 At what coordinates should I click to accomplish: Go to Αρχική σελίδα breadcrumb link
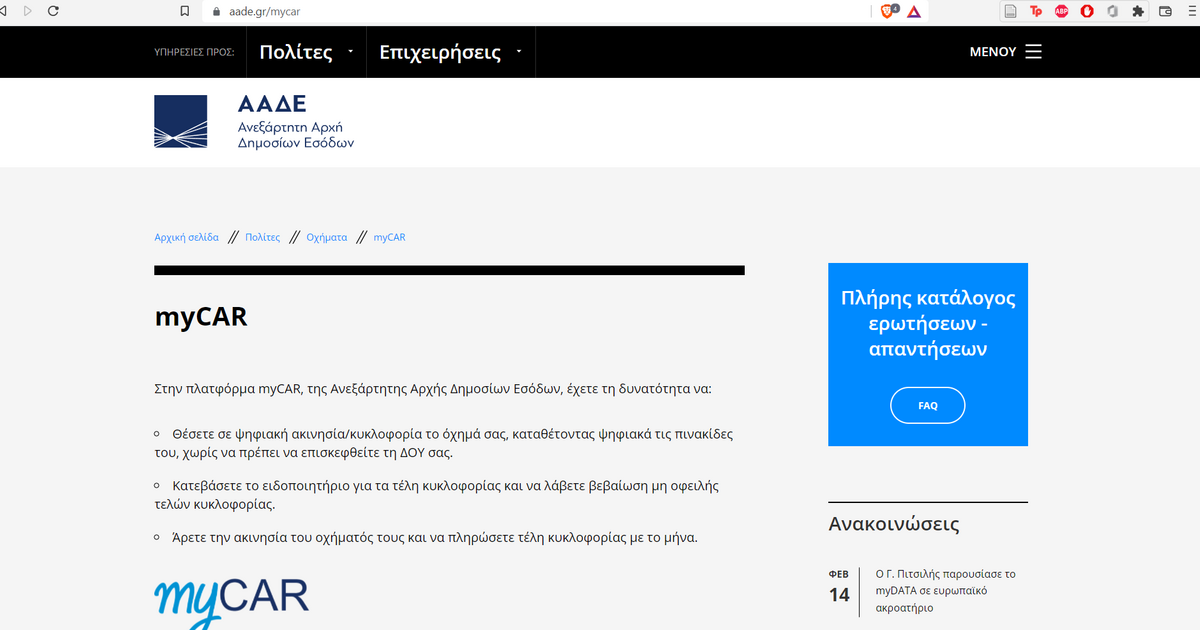pos(186,237)
